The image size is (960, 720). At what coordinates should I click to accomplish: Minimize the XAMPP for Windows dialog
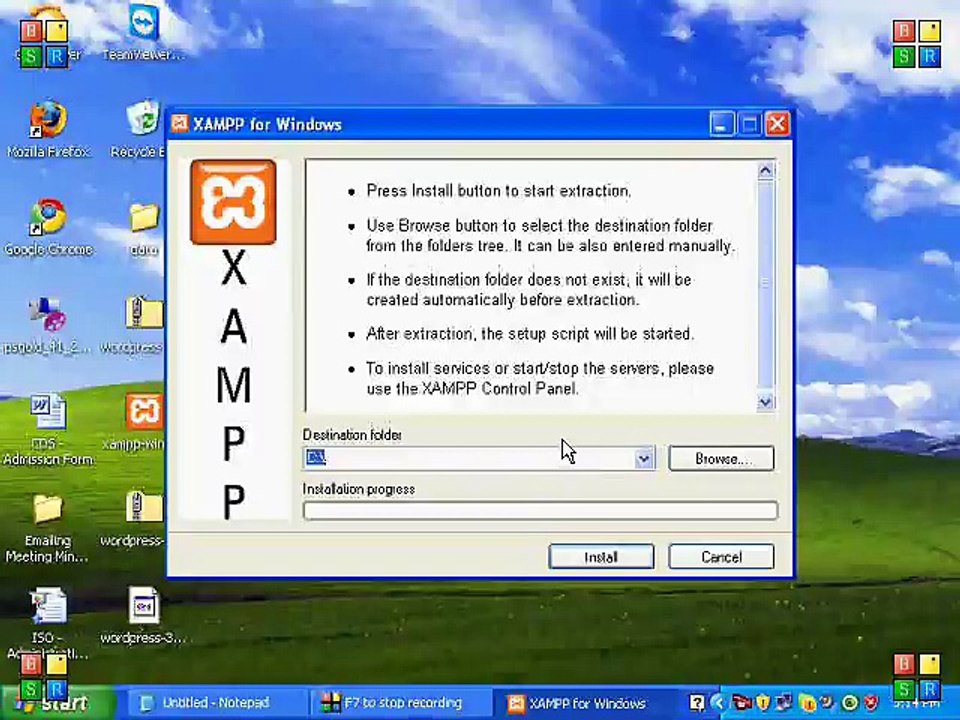722,124
